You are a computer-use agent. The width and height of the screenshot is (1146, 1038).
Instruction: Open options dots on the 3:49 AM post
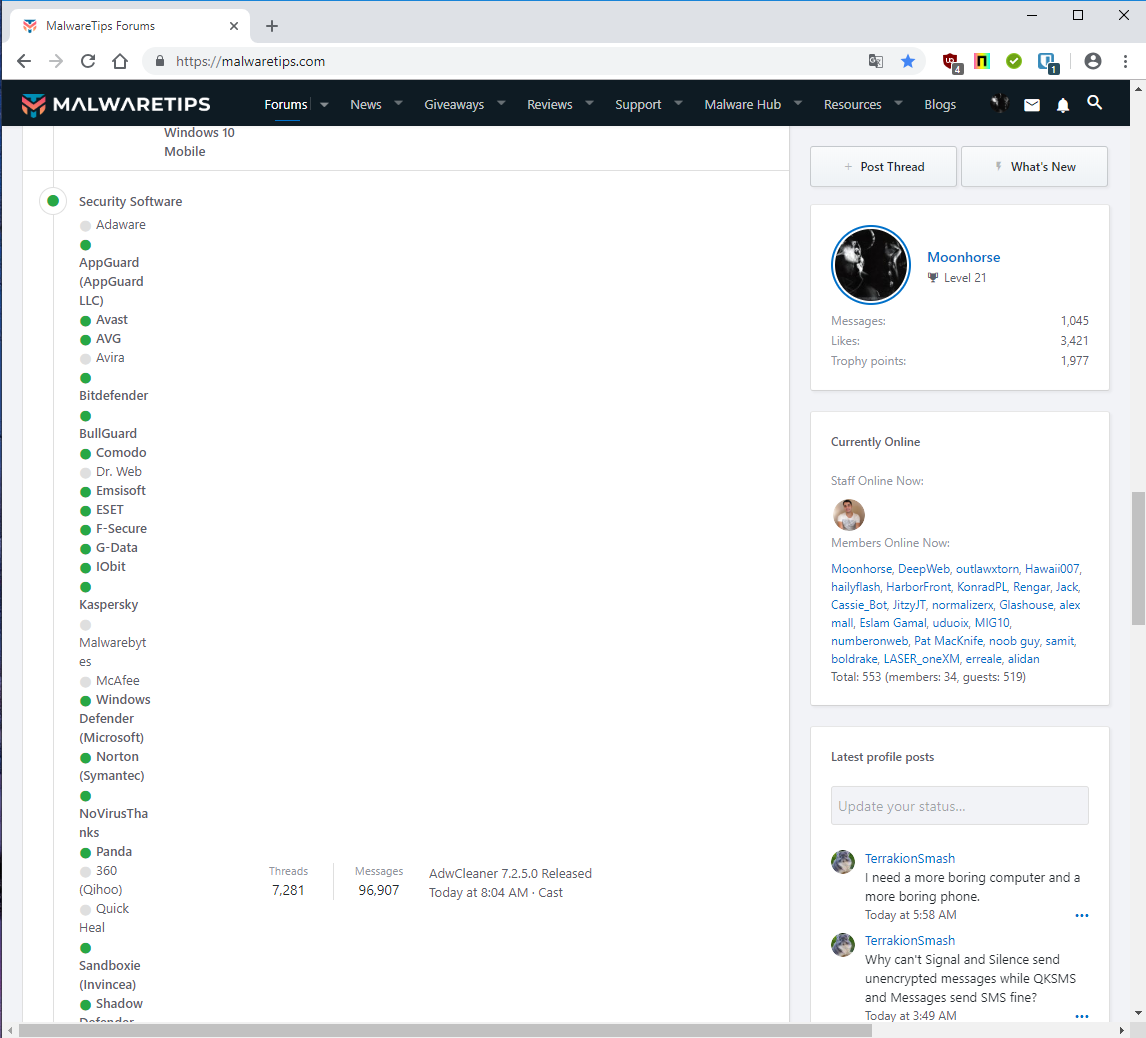1082,1017
